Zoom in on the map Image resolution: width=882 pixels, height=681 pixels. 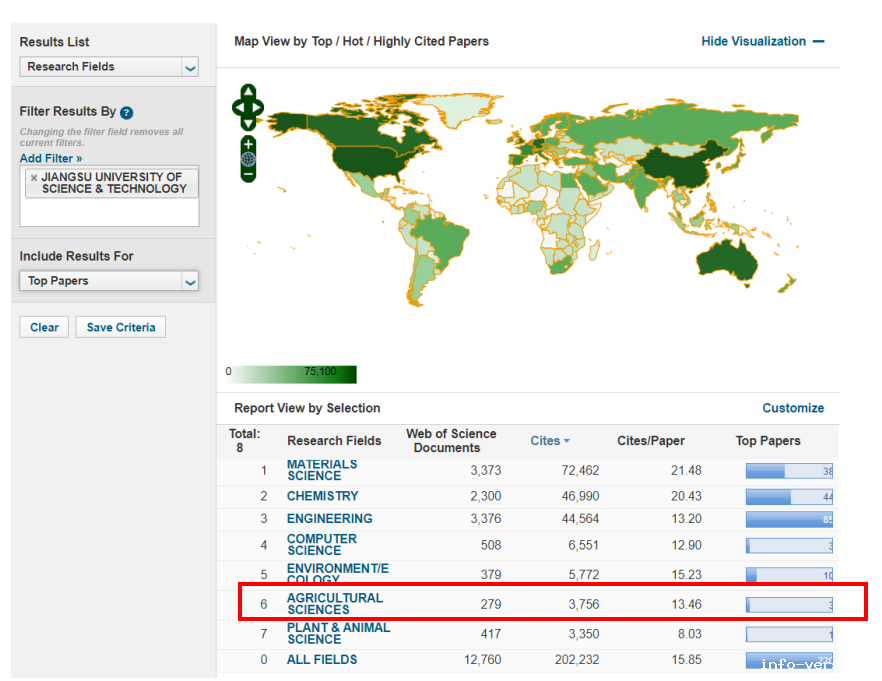point(248,144)
